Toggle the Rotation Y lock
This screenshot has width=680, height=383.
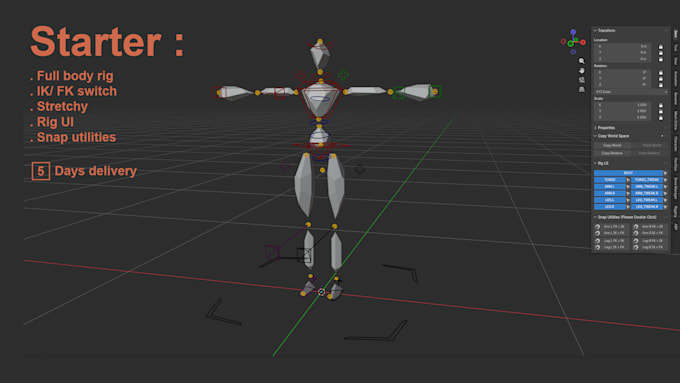point(660,79)
